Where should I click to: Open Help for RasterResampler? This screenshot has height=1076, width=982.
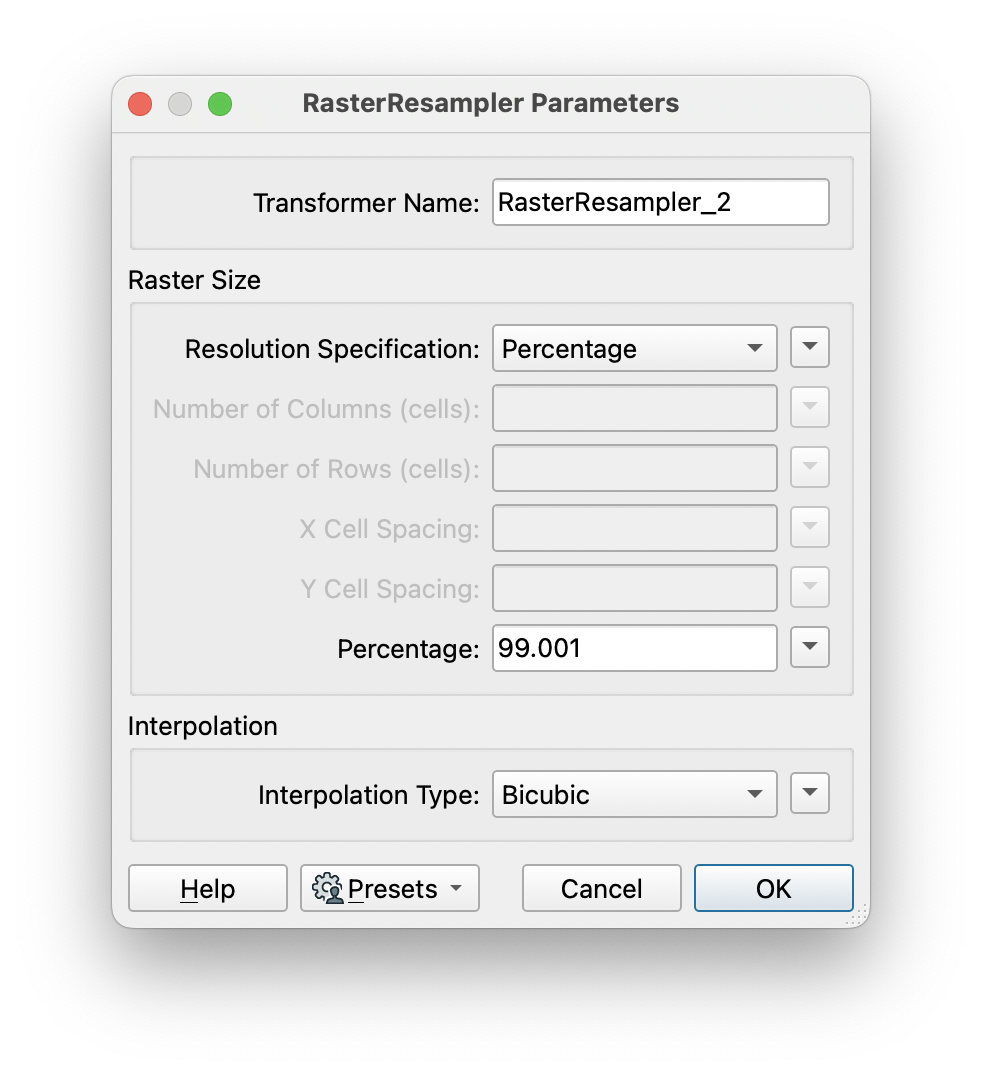(x=207, y=888)
